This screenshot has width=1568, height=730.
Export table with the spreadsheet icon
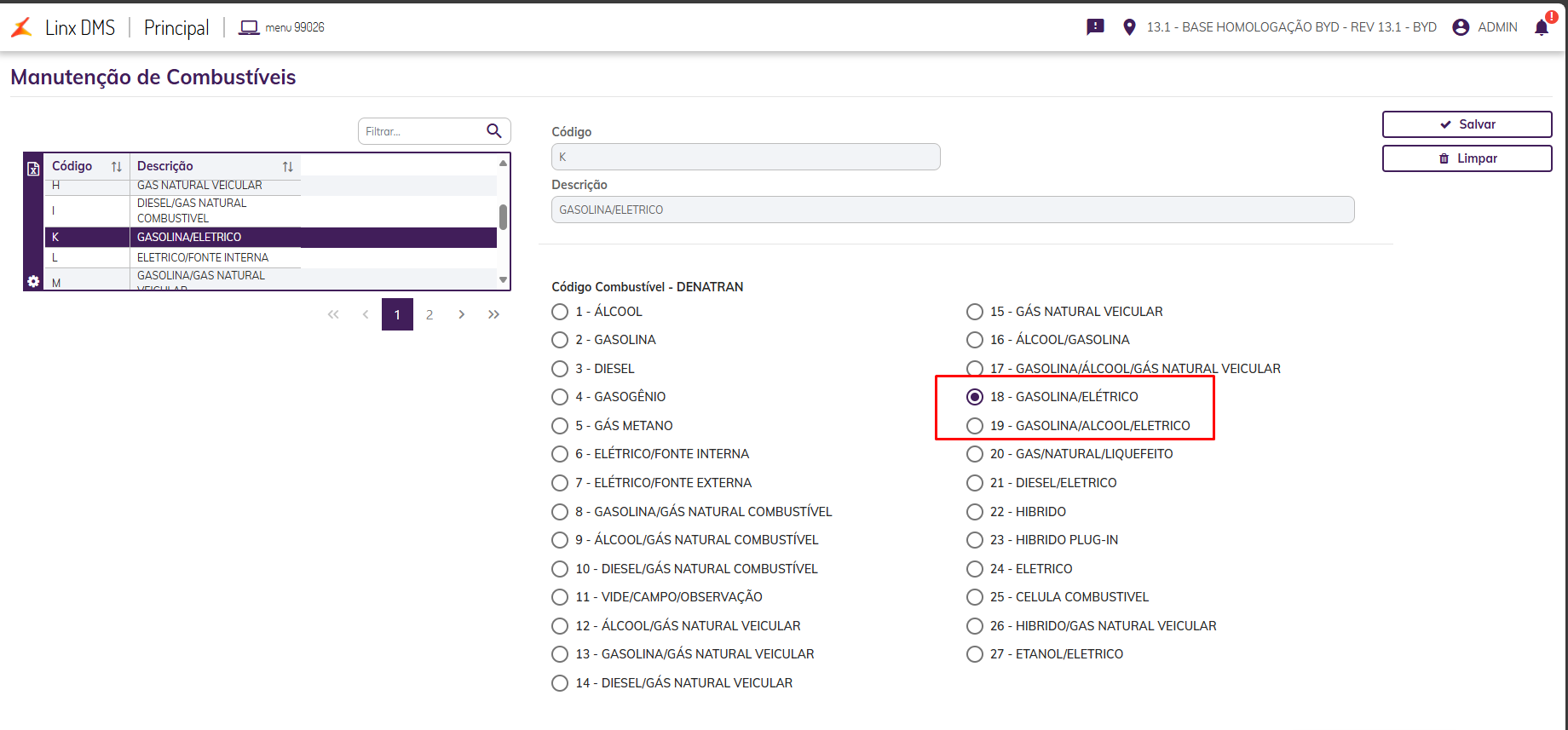33,169
